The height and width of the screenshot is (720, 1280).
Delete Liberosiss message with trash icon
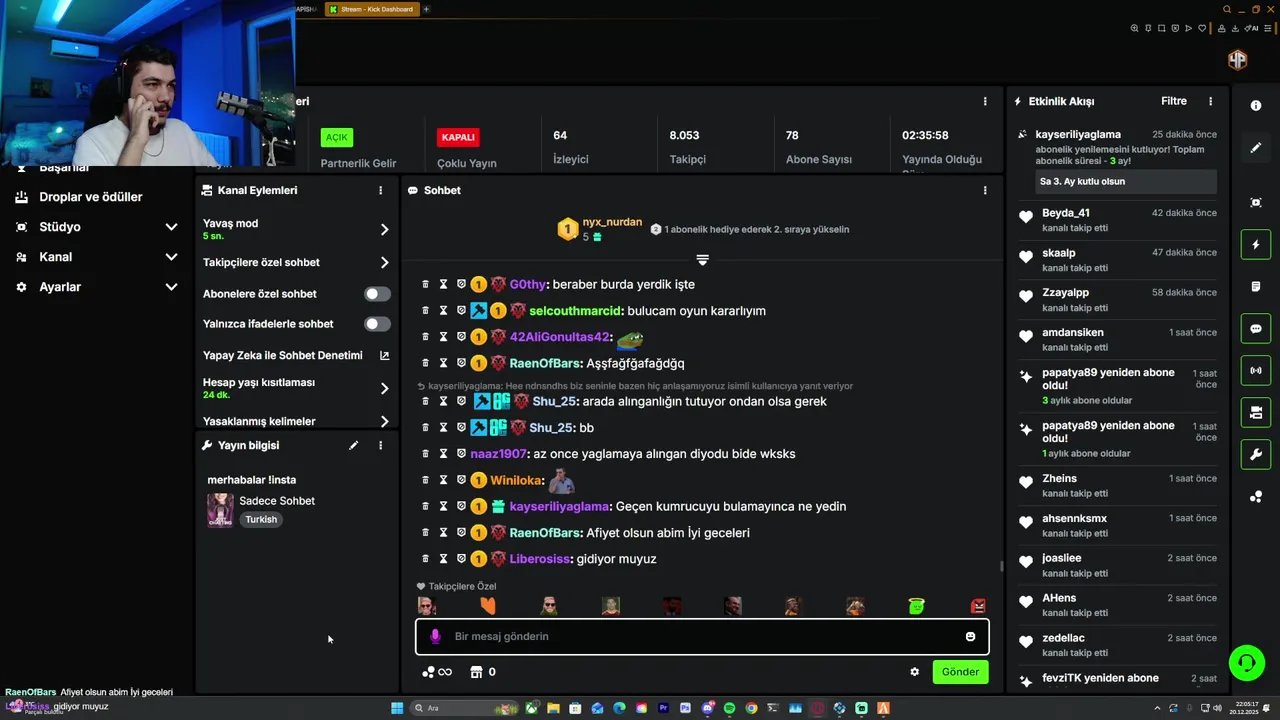coord(425,559)
